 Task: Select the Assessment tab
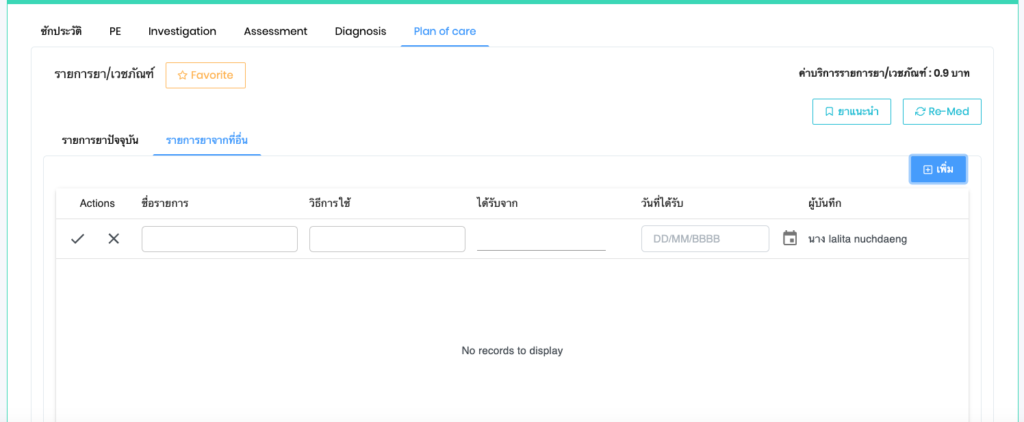point(276,31)
